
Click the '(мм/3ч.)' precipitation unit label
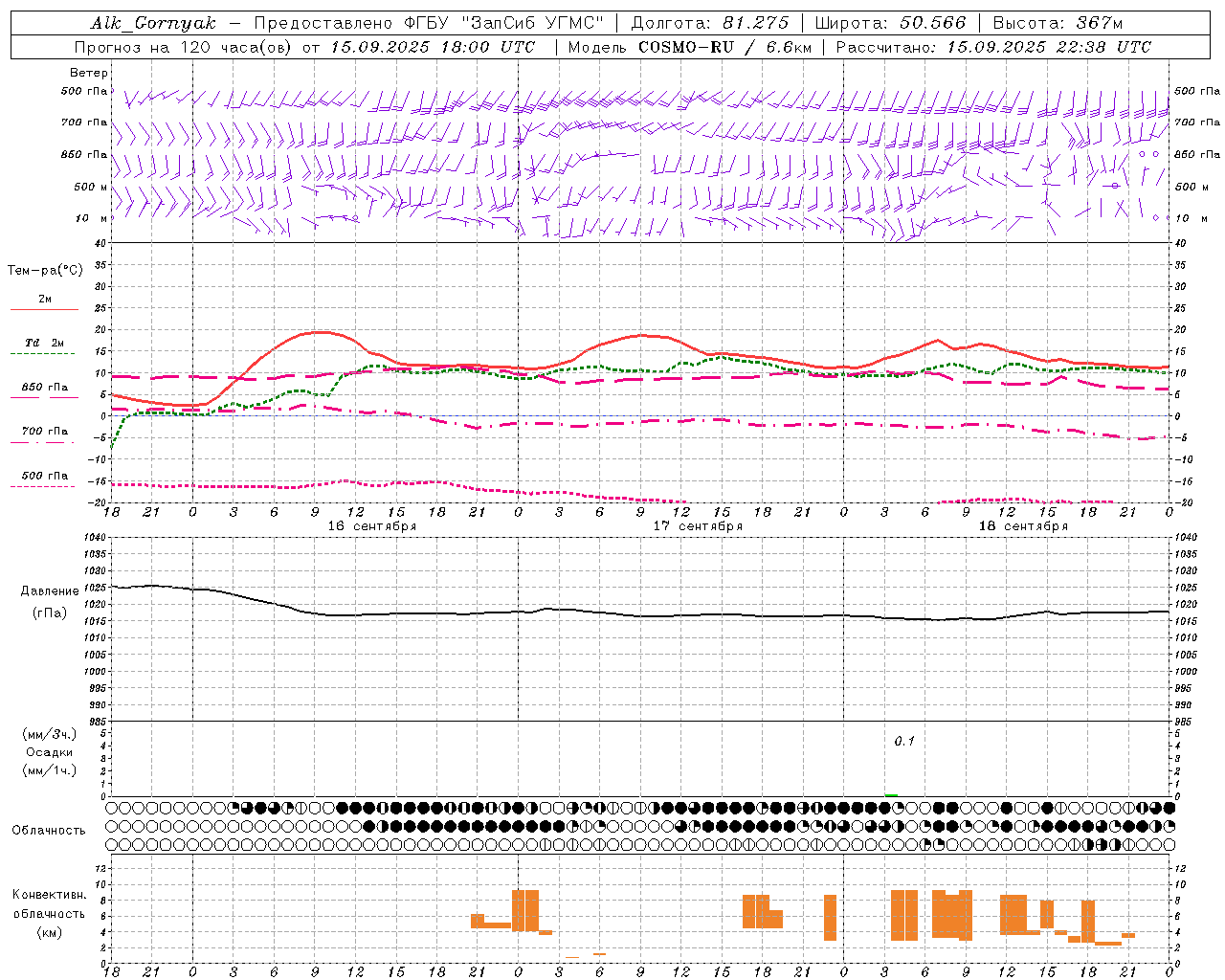click(x=50, y=734)
